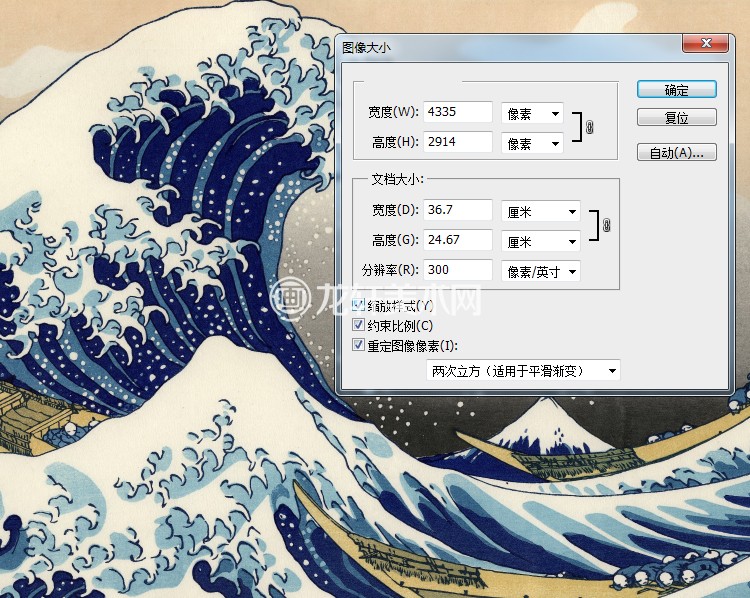The width and height of the screenshot is (750, 598).
Task: Click the 宽度(W) pixel input field
Action: (458, 111)
